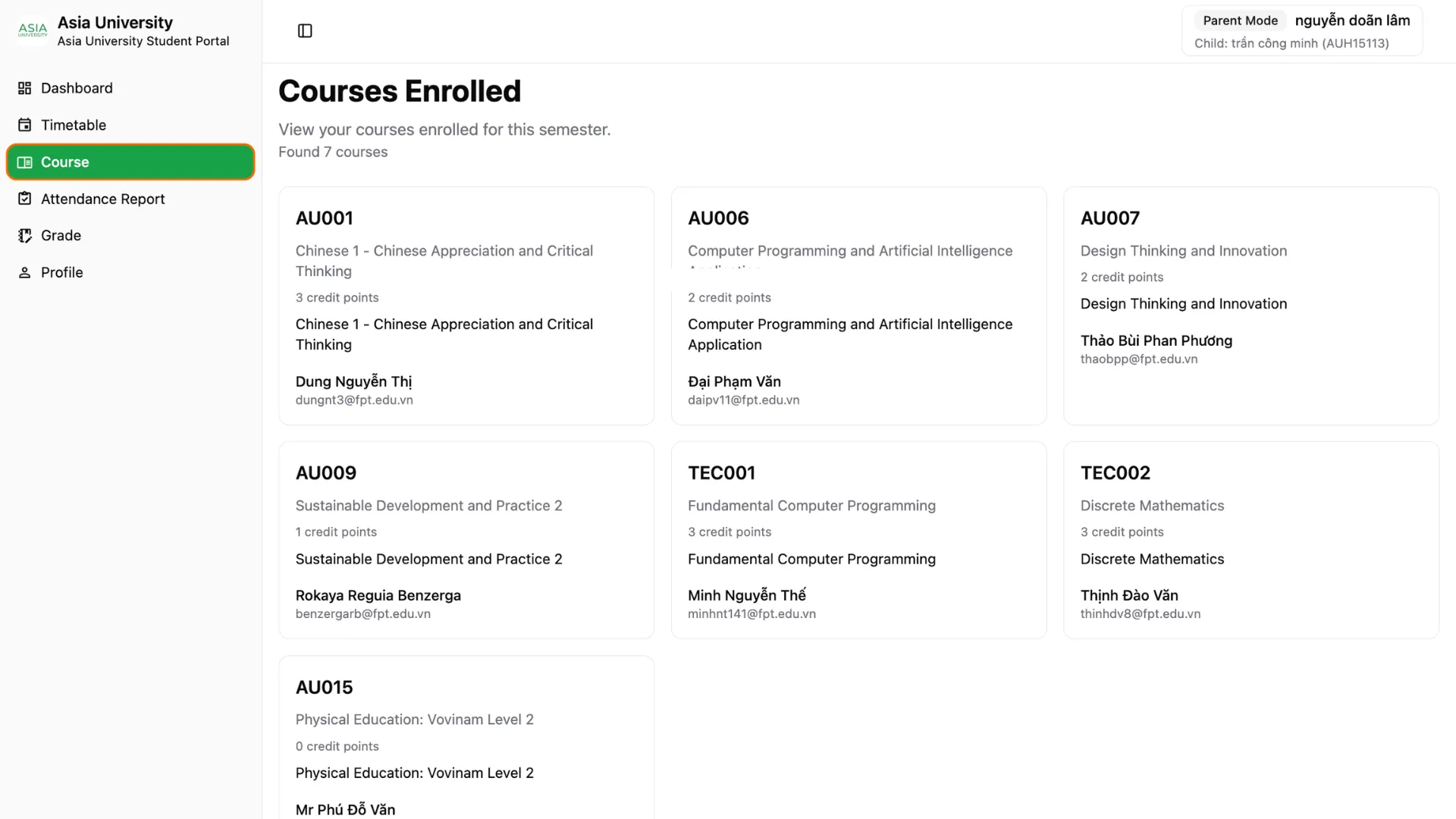
Task: Open email link daipv11@fpt.edu.vn
Action: 743,400
